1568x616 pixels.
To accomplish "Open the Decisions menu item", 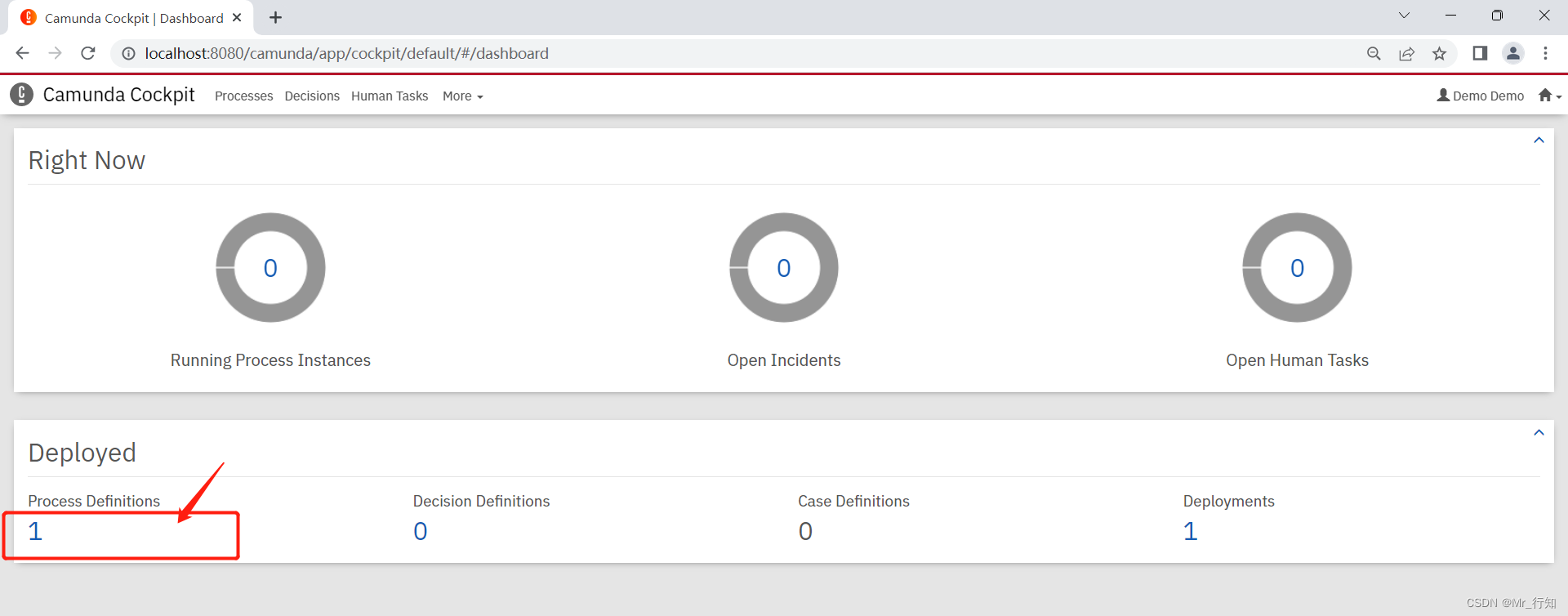I will coord(312,96).
